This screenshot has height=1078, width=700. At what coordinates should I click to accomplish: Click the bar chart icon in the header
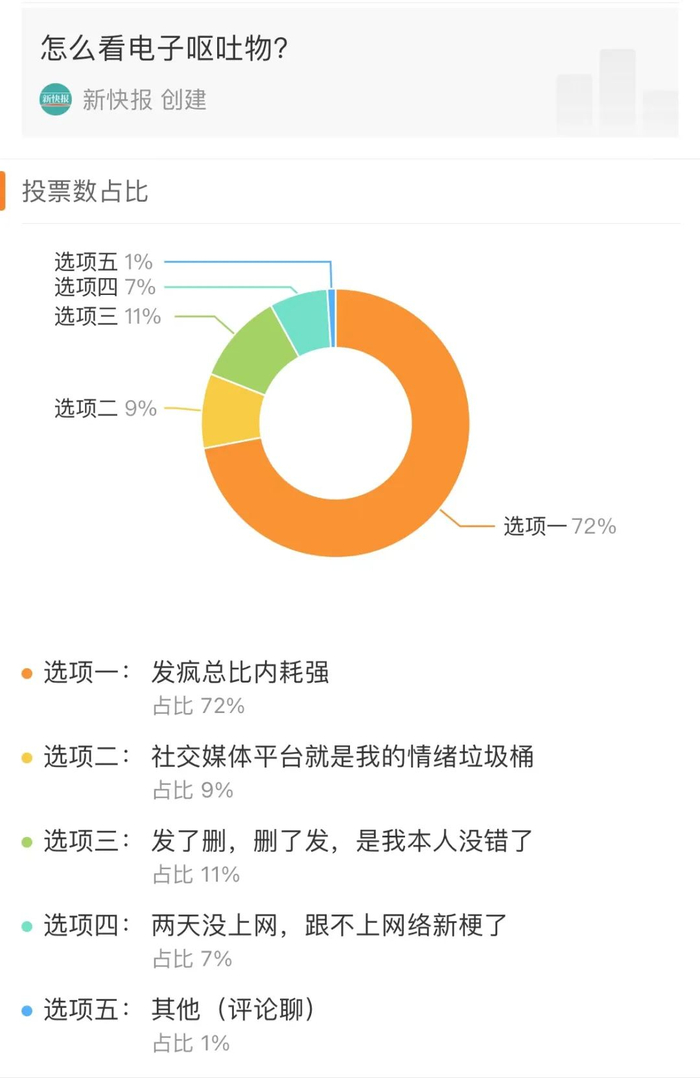pos(617,90)
